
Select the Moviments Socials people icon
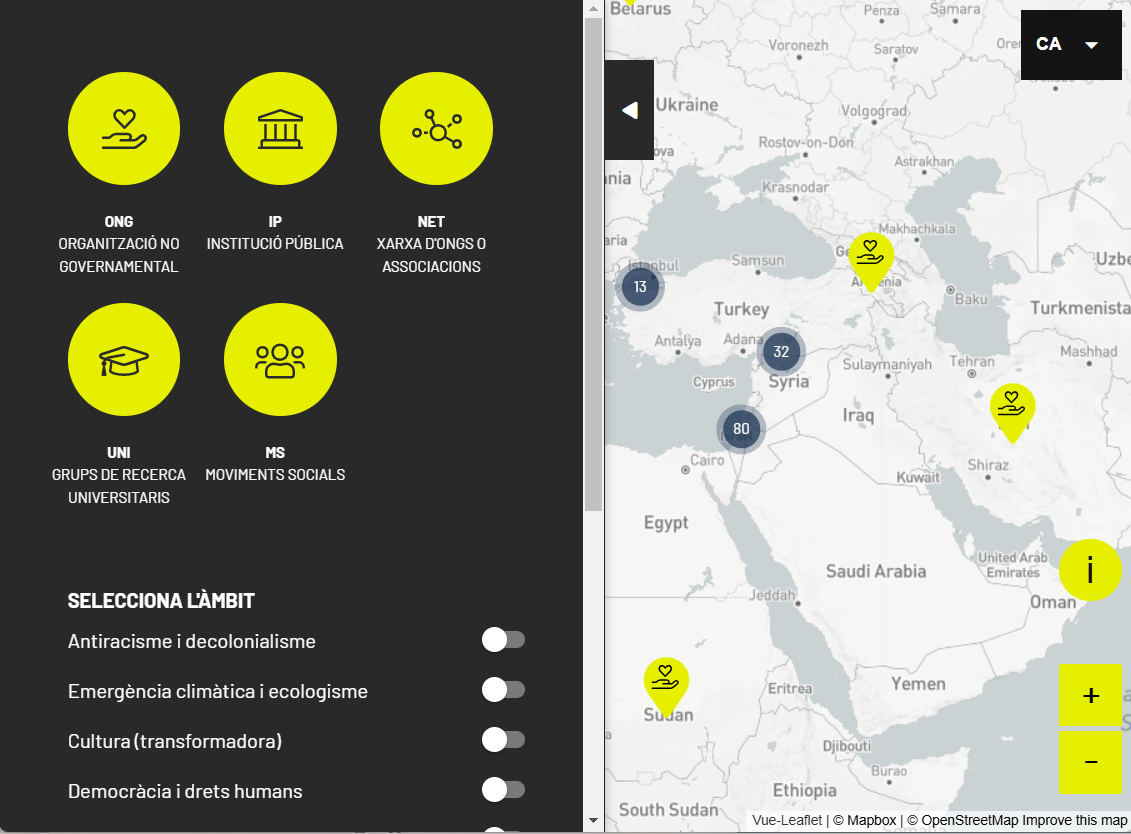[x=280, y=359]
